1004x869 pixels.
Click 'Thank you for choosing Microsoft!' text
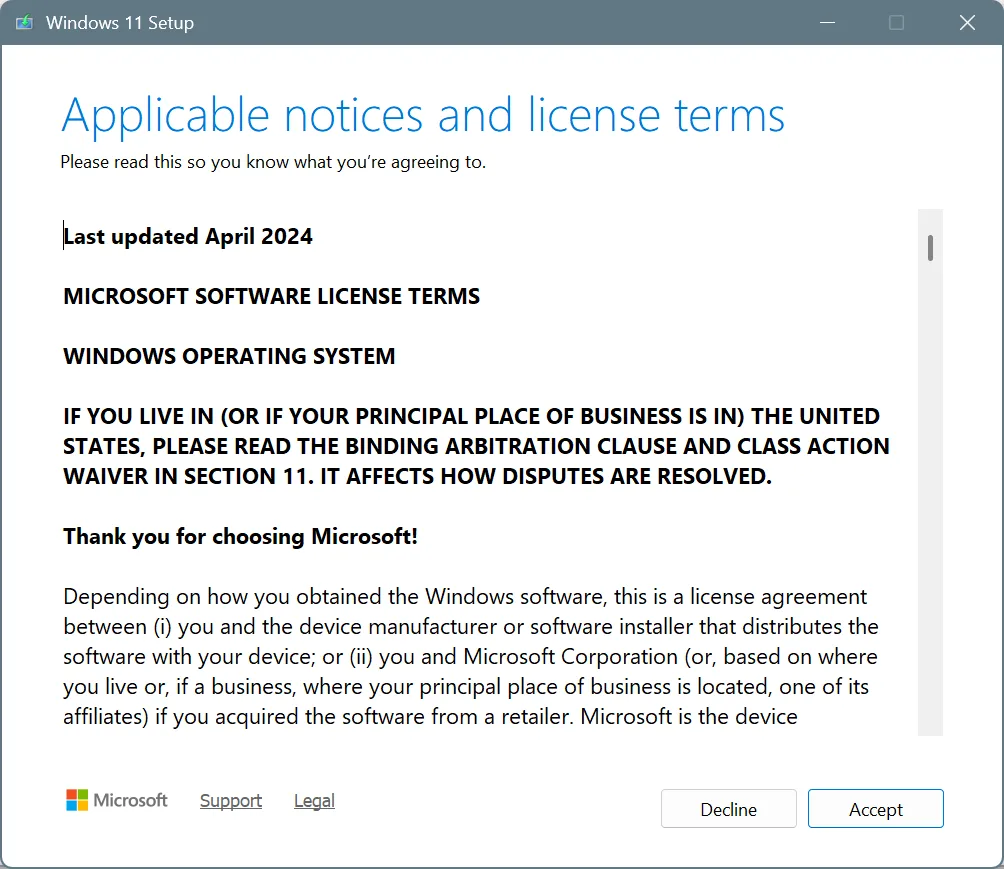240,536
